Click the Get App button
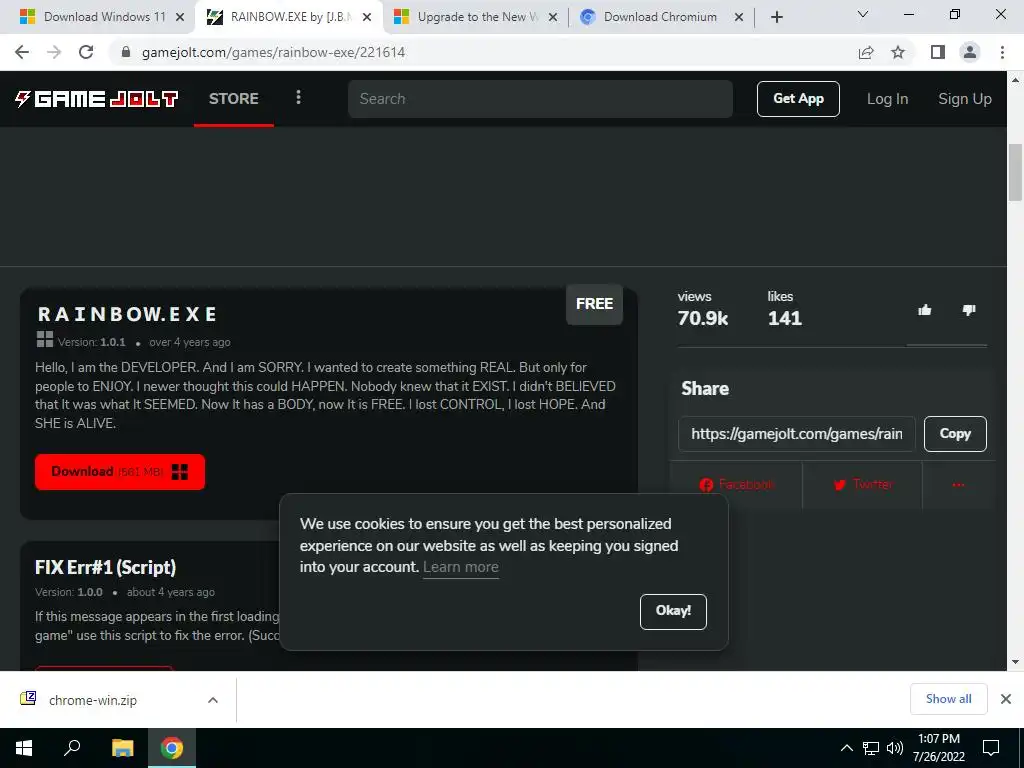Screen dimensions: 1024x768 click(x=798, y=99)
